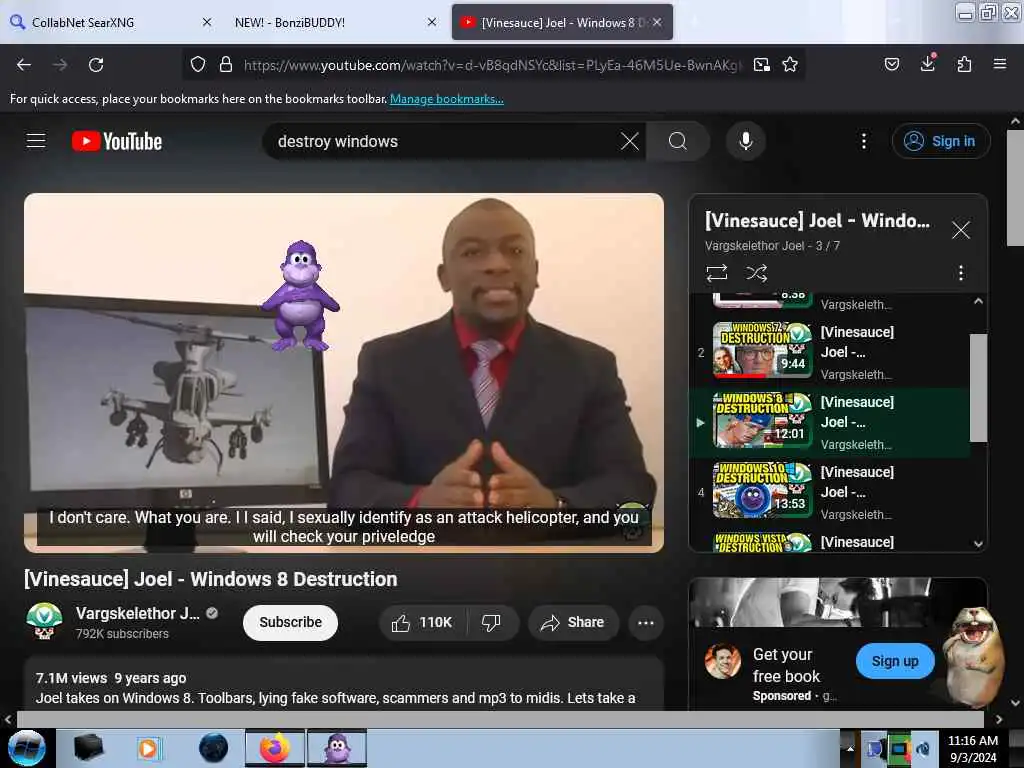Screen dimensions: 1024x768
Task: Open playlist options three-dot menu
Action: (x=961, y=273)
